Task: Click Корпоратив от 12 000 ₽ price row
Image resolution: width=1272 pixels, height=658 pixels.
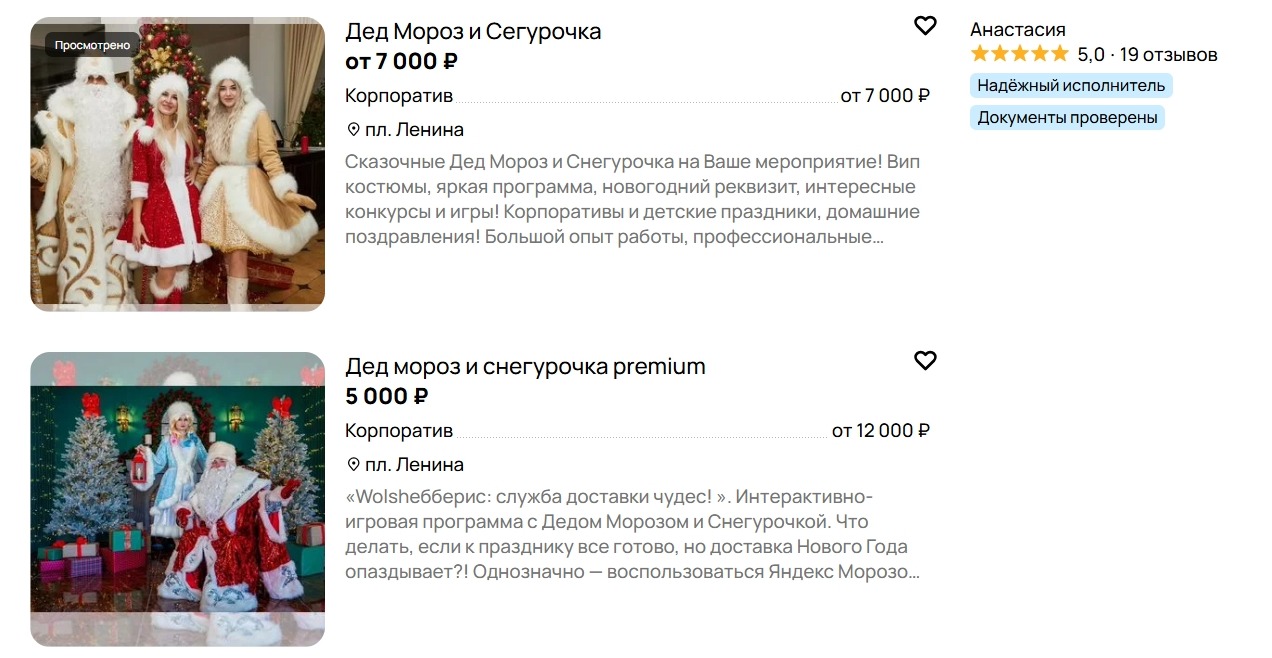Action: click(x=637, y=431)
